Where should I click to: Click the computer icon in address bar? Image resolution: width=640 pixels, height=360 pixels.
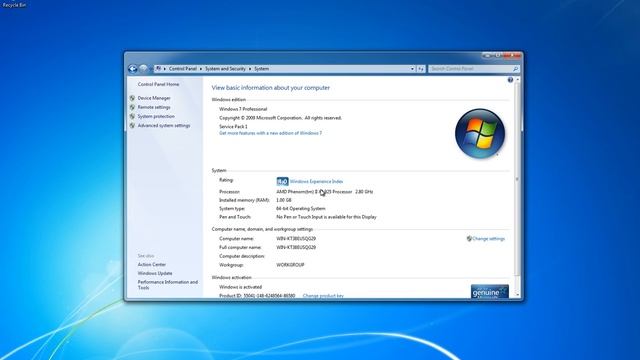click(x=158, y=69)
